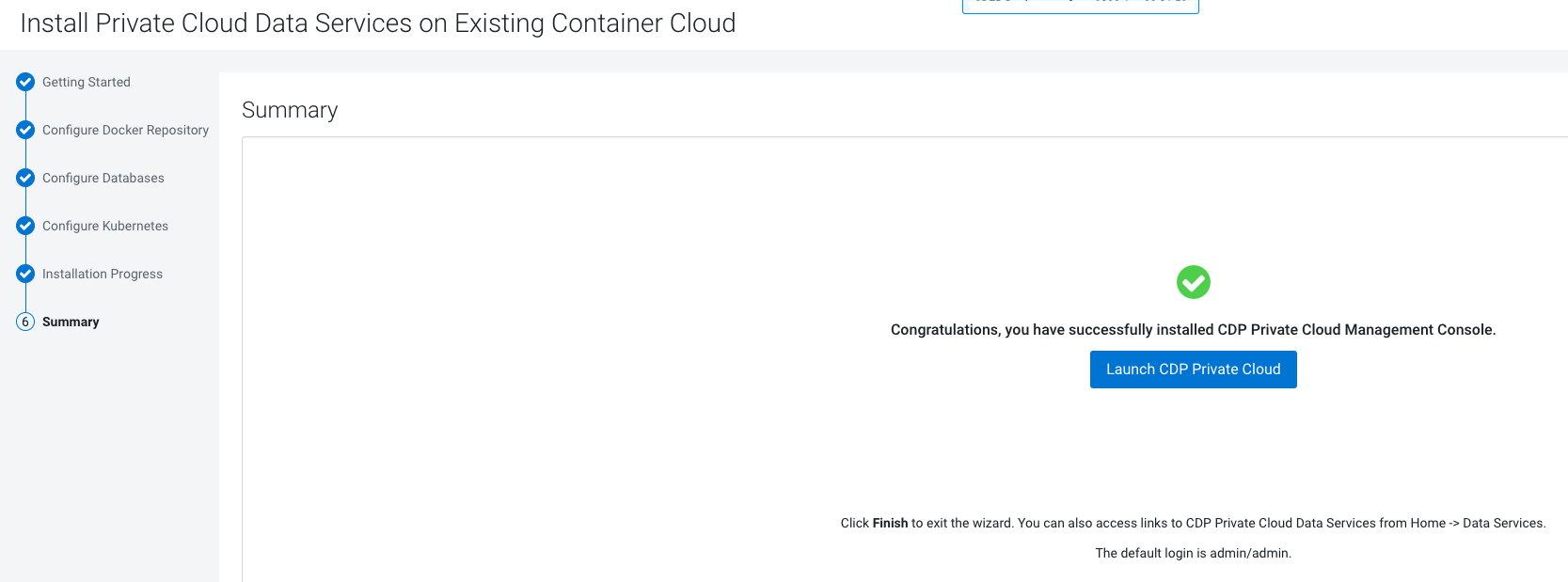This screenshot has height=582, width=1568.
Task: Click the Configure Docker Repository checkmark icon
Action: (x=25, y=130)
